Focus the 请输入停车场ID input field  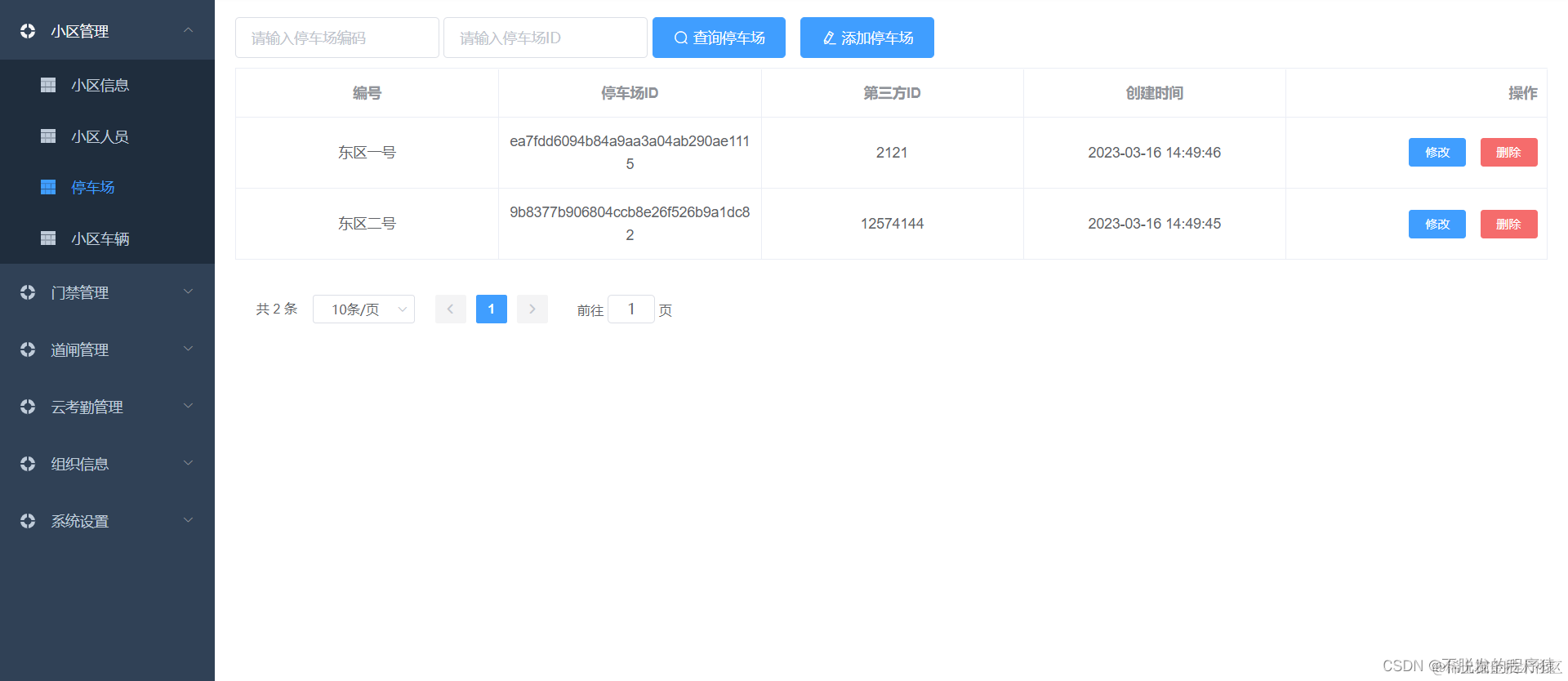pos(545,38)
